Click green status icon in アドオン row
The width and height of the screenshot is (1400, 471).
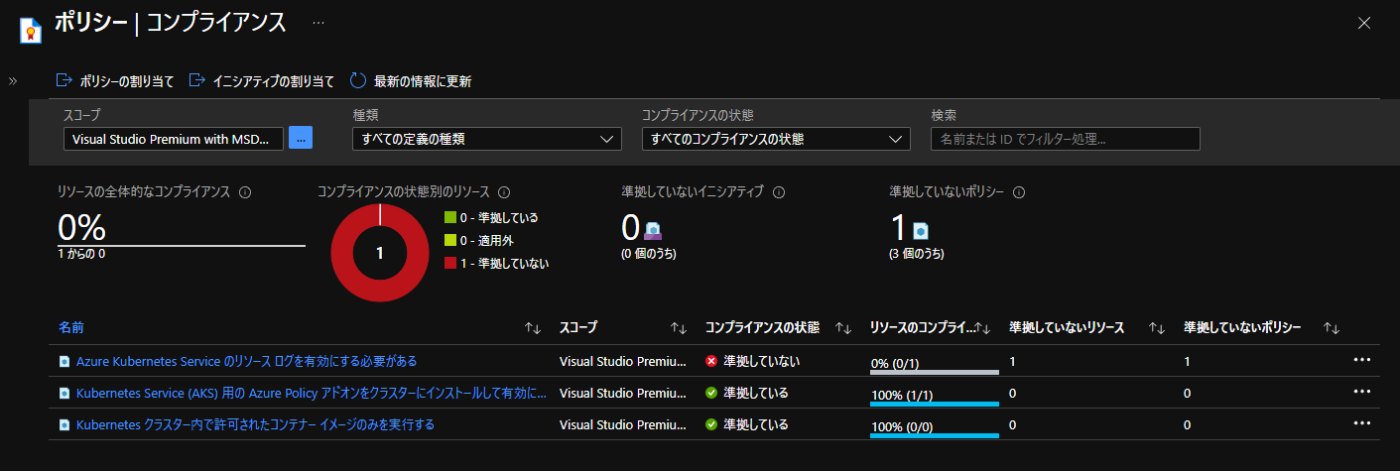pyautogui.click(x=712, y=393)
